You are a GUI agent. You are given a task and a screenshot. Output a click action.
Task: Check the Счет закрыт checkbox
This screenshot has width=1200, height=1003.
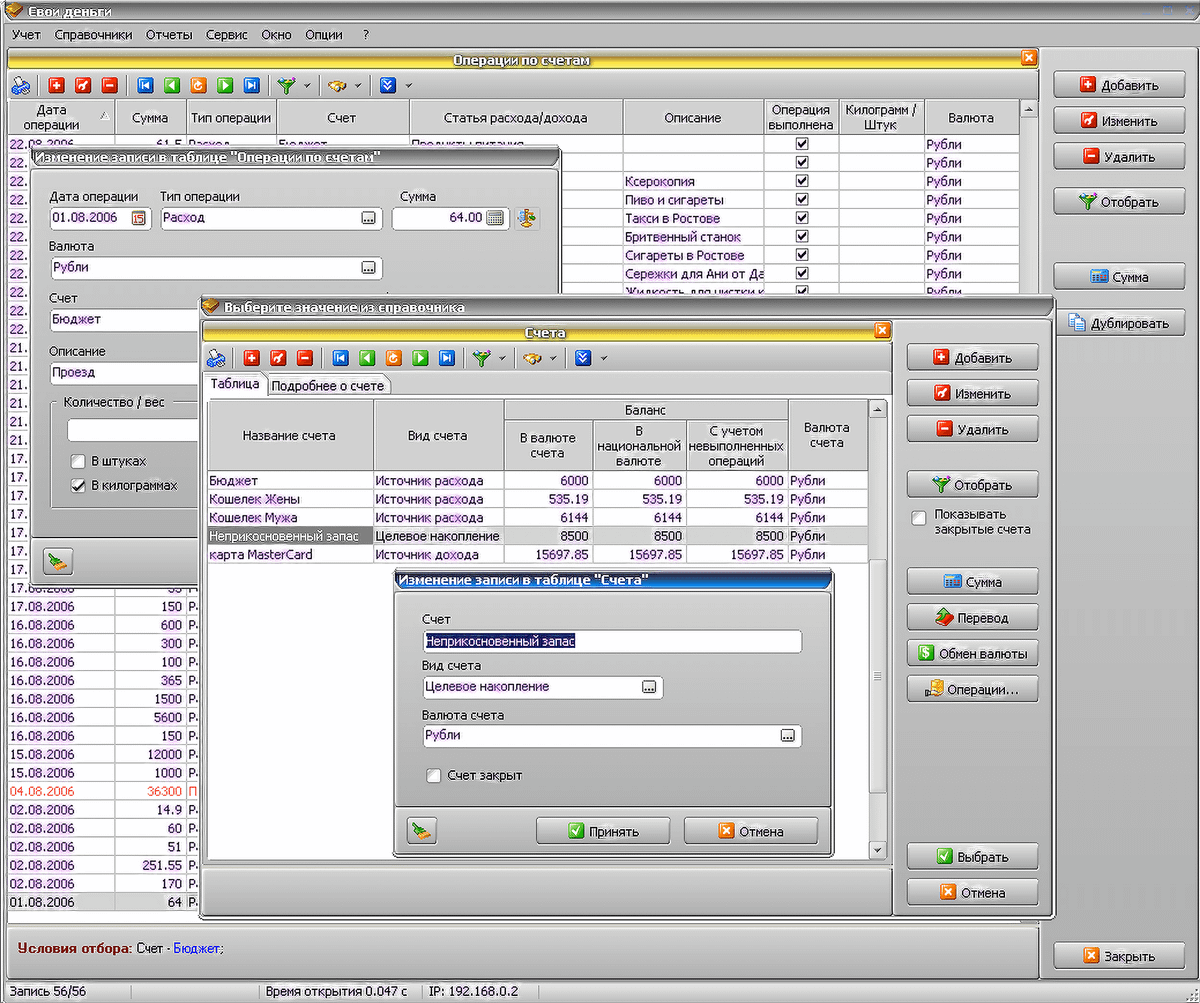[433, 776]
